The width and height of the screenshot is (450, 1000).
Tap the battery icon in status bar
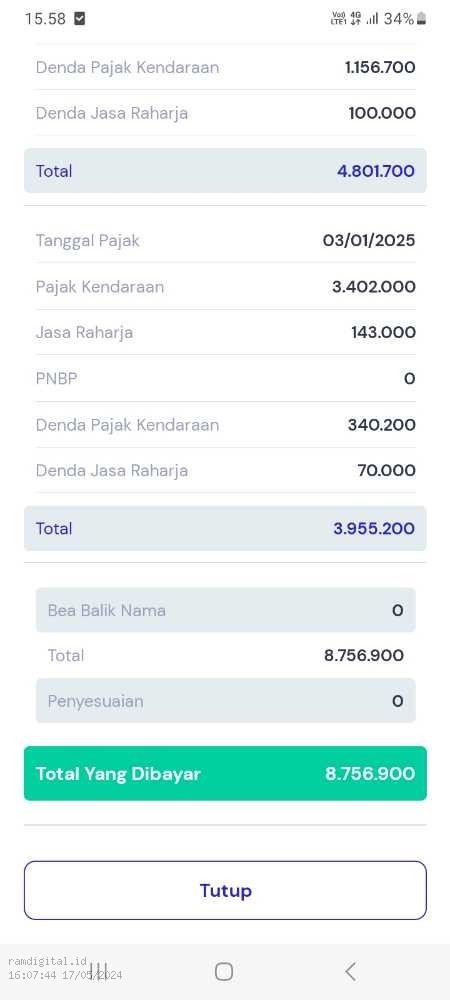click(421, 19)
